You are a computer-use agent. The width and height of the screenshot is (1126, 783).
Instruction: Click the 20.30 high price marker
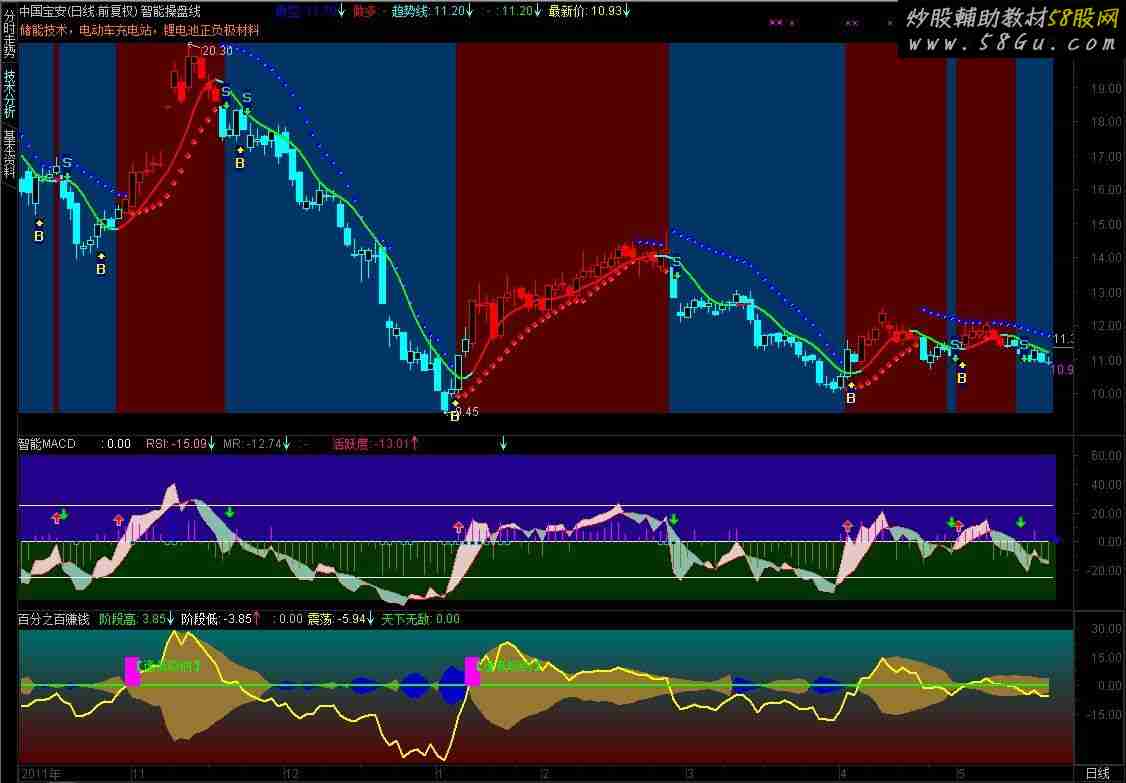coord(216,50)
